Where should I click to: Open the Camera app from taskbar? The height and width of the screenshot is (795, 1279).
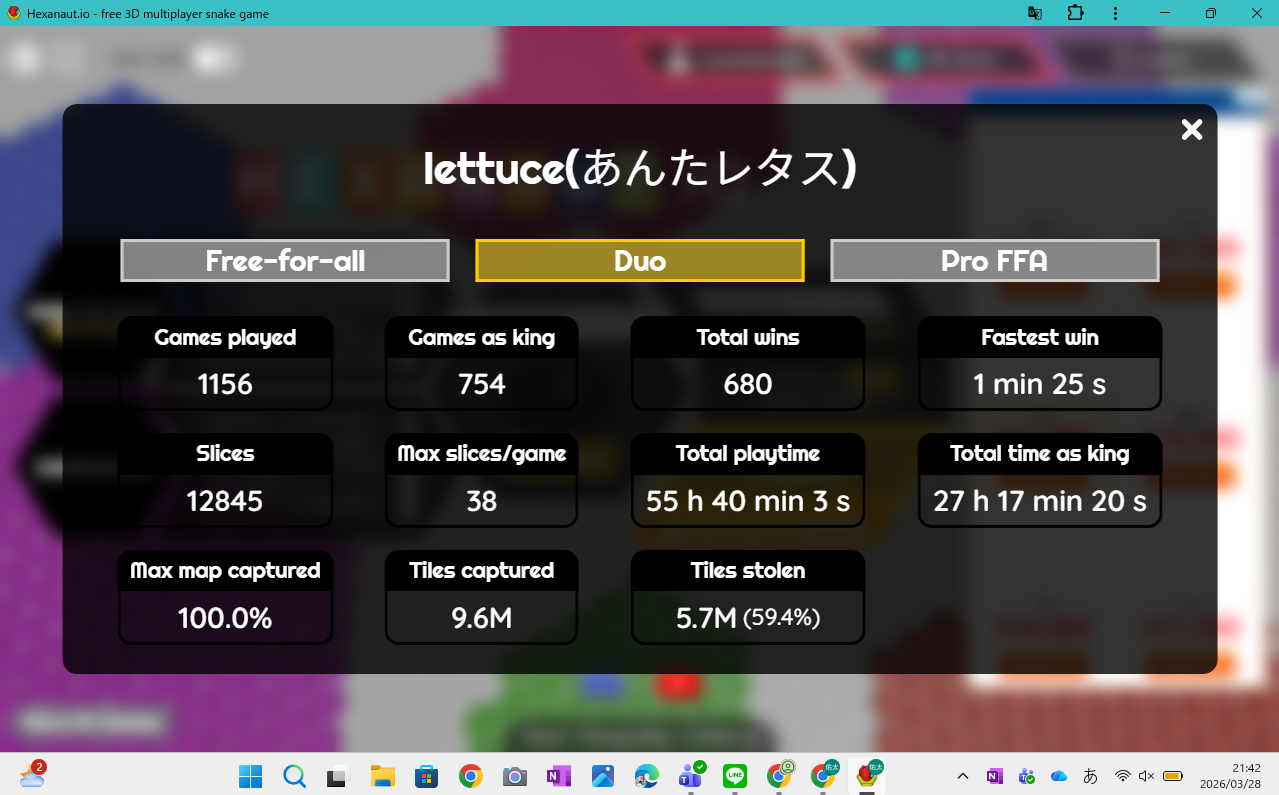(x=514, y=776)
